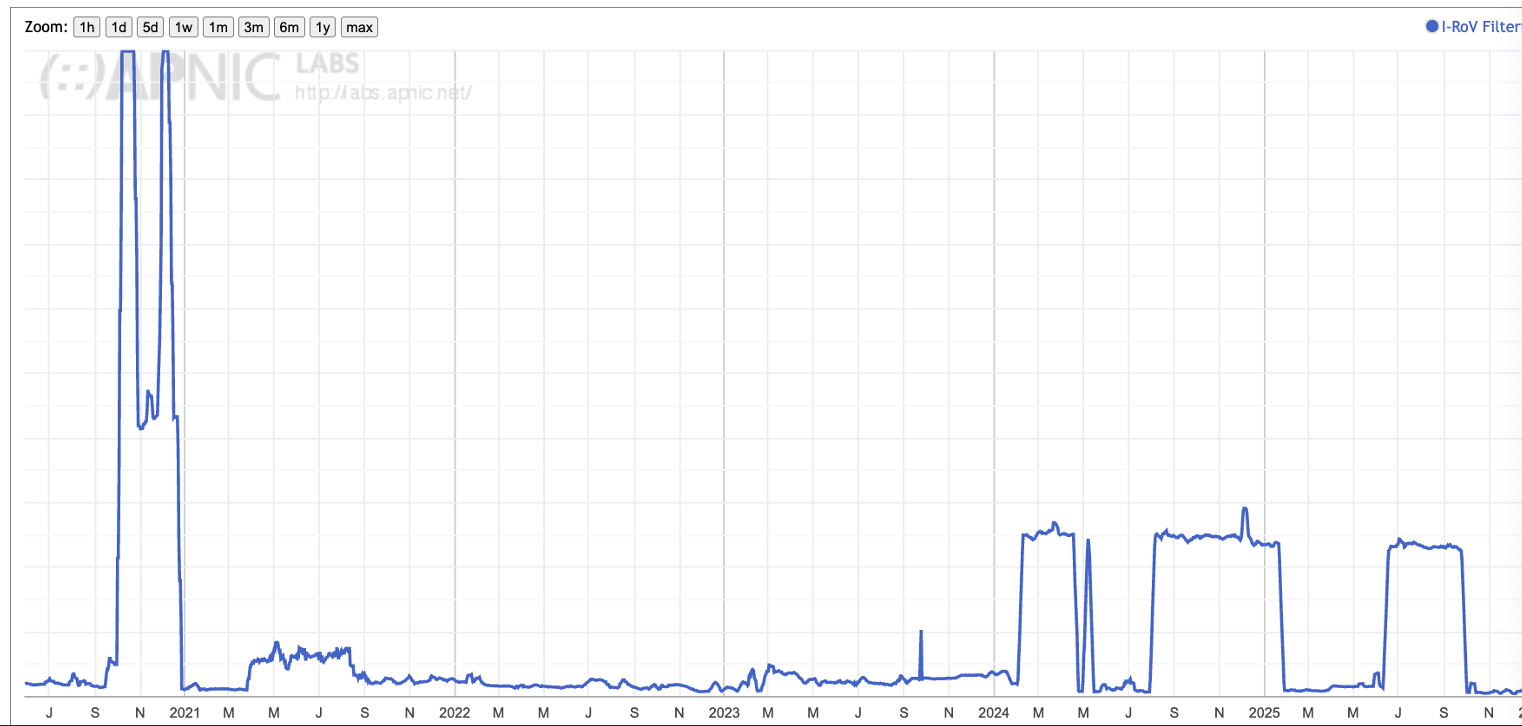Select the 2025 year axis marker
The image size is (1522, 726).
[1264, 713]
